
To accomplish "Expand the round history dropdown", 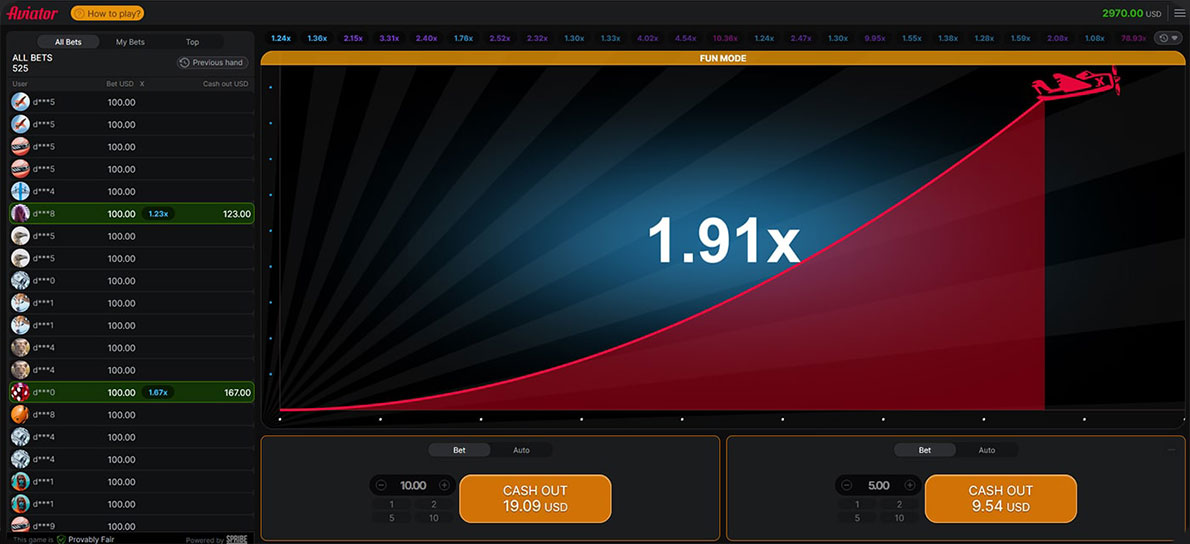I will click(x=1167, y=38).
